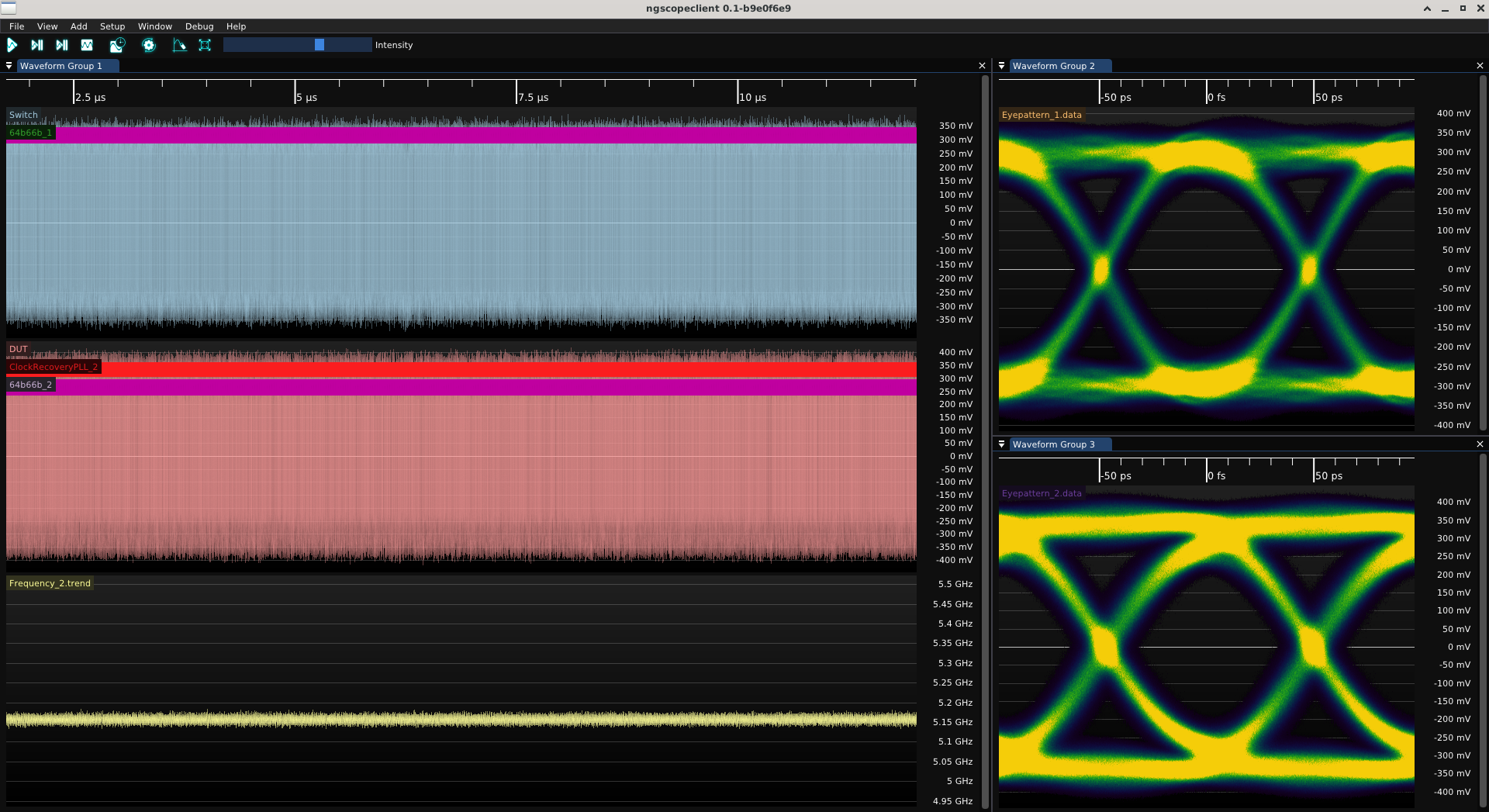Click 0 fs mark in Waveform Group 2 timeline

click(1217, 98)
